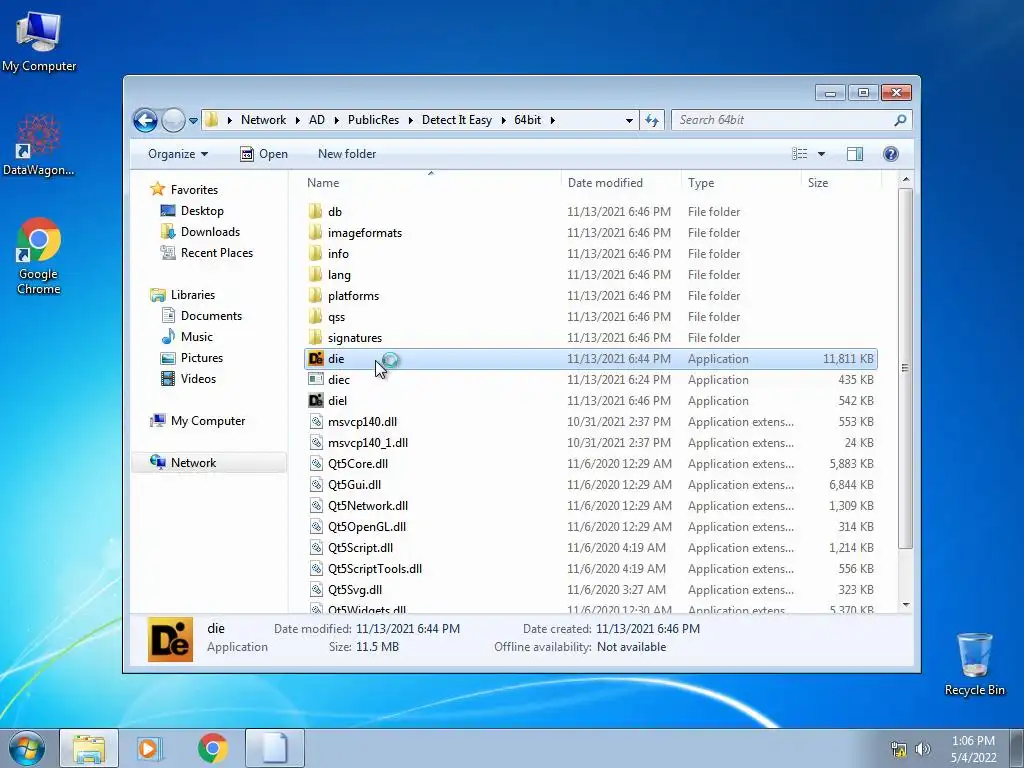1024x768 pixels.
Task: Expand the arrow after Network in path
Action: coord(298,120)
